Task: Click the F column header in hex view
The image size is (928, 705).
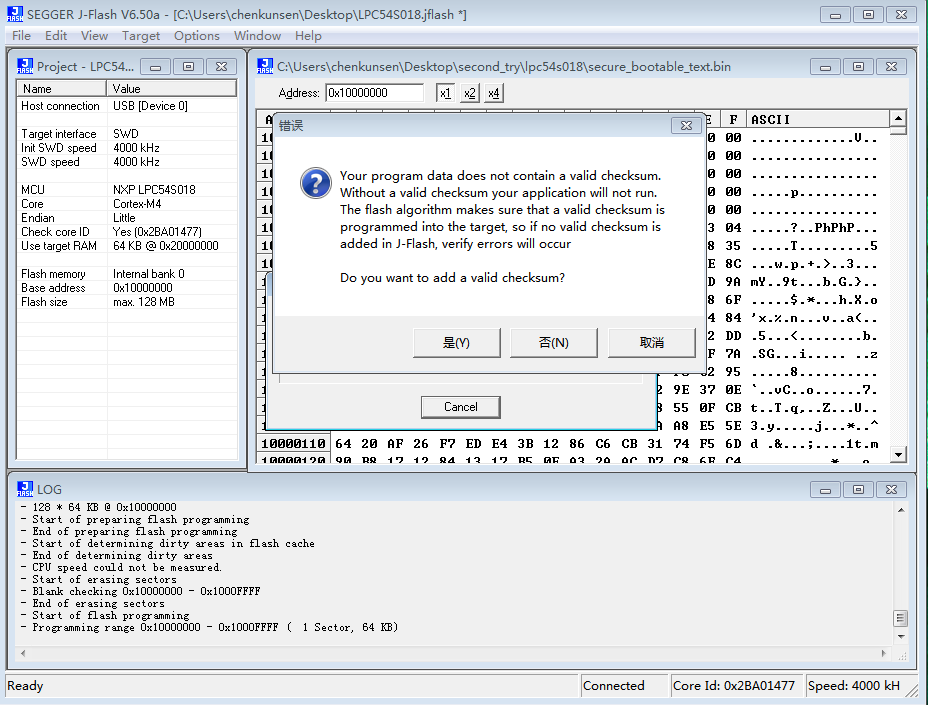Action: 733,120
